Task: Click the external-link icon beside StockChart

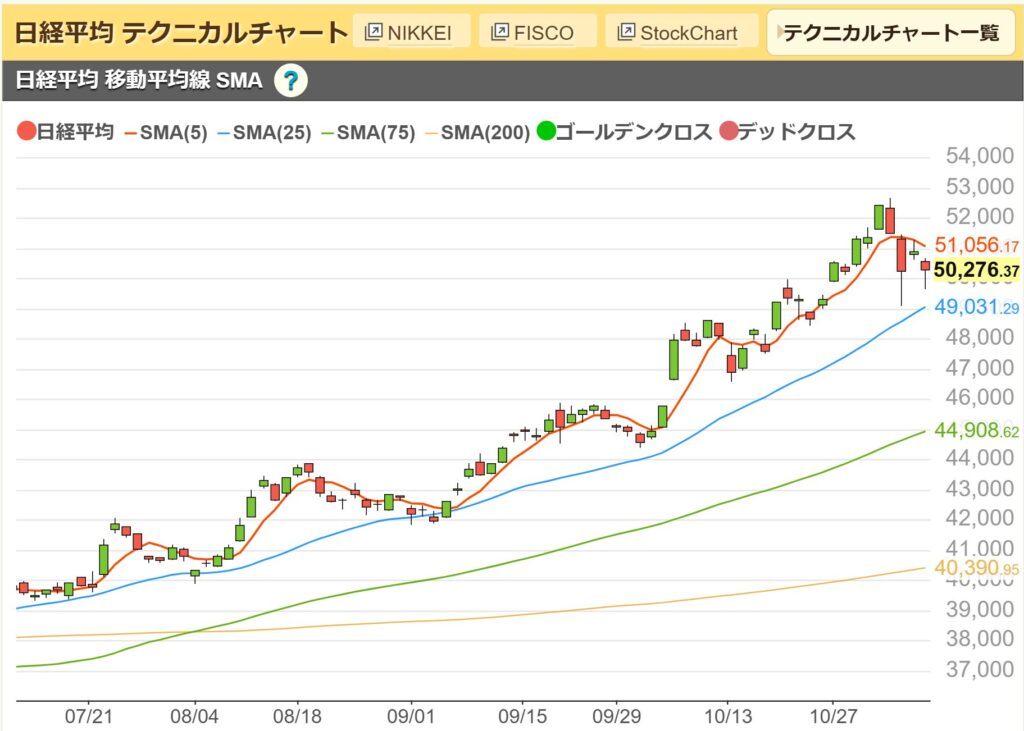Action: (625, 30)
